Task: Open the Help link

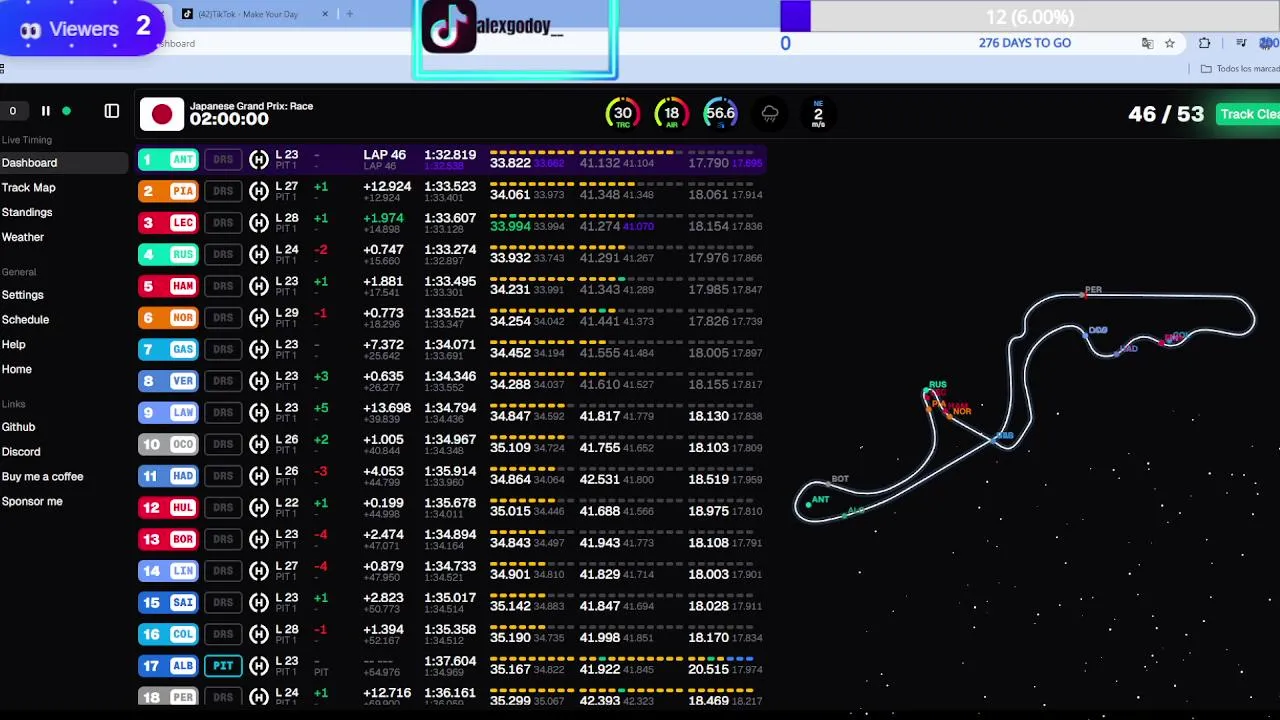Action: (14, 345)
